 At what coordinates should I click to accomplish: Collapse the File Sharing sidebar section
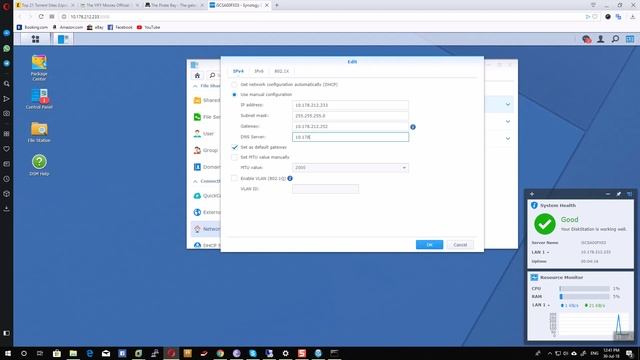195,86
